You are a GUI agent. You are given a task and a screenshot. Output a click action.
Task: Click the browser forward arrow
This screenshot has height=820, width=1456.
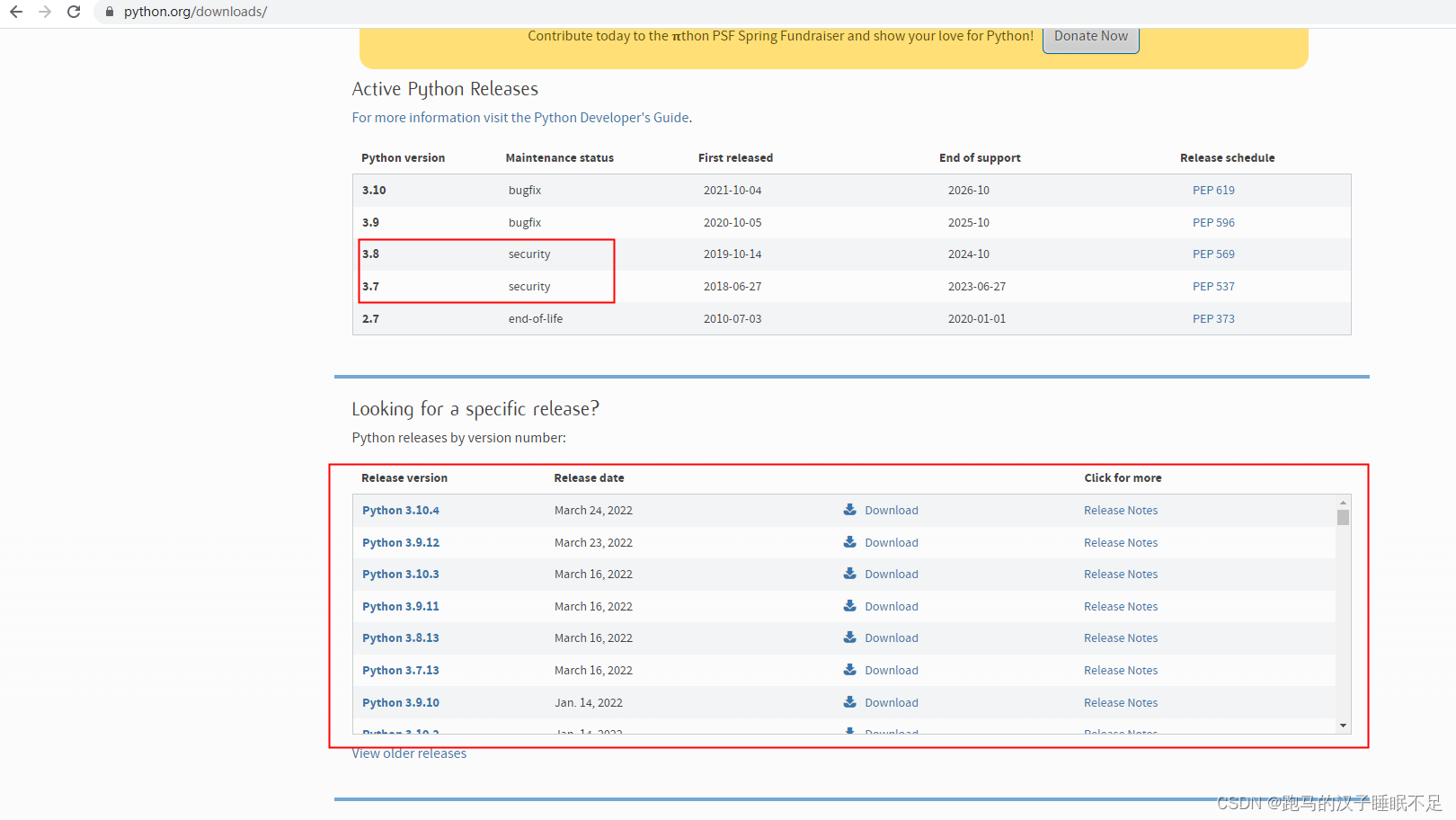point(45,12)
